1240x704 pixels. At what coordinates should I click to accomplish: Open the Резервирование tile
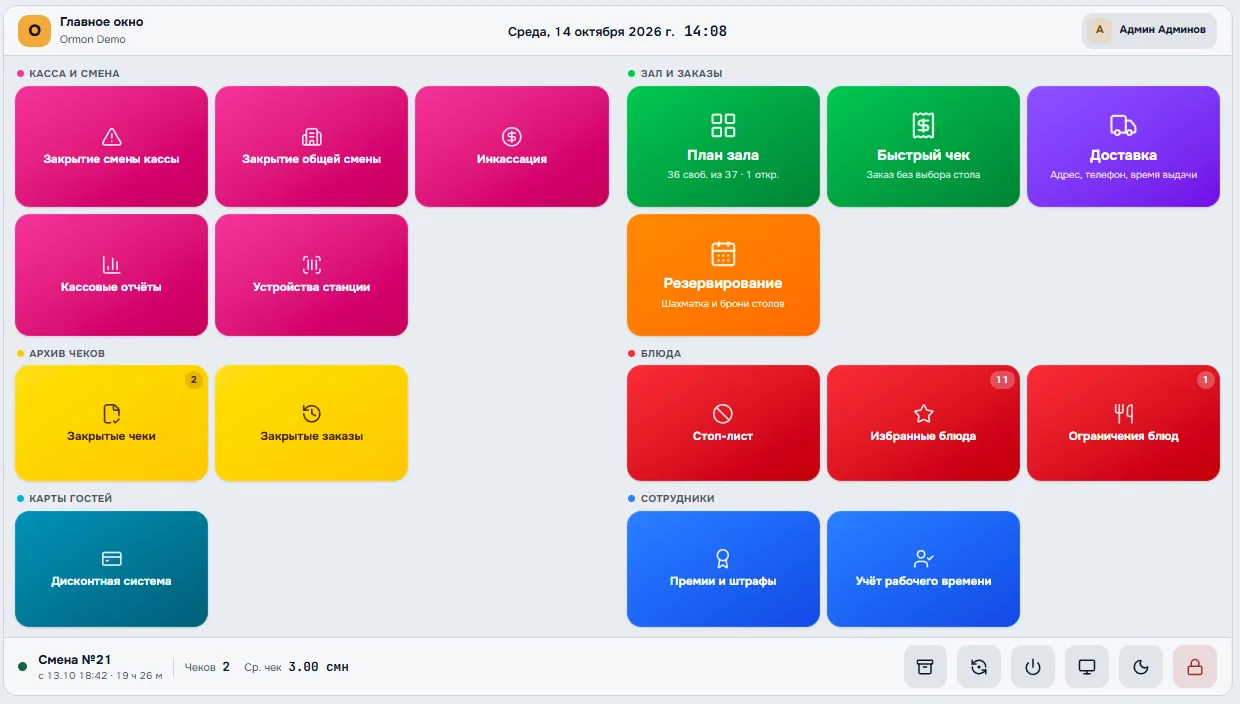tap(723, 275)
